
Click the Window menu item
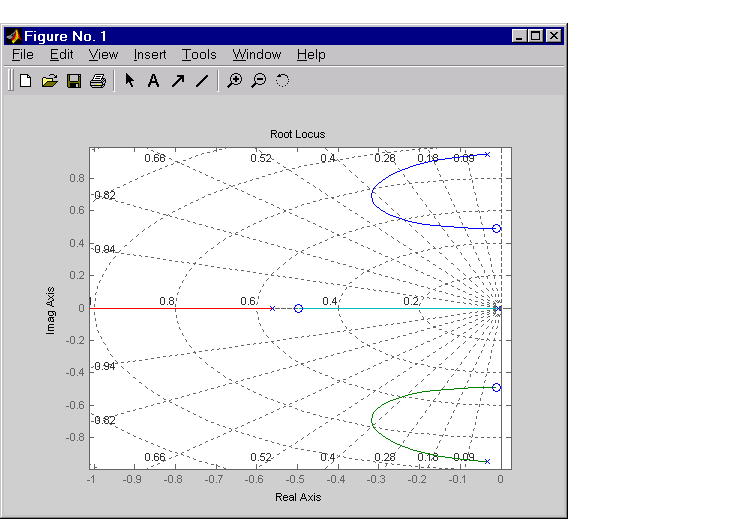pos(257,55)
